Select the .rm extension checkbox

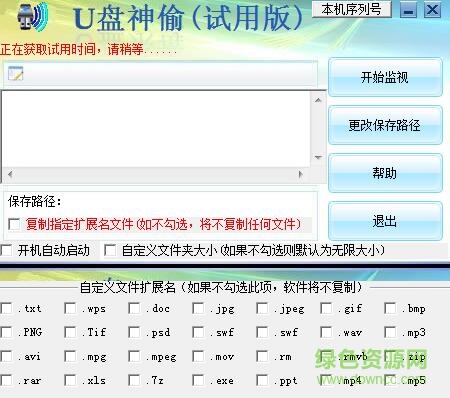262,356
